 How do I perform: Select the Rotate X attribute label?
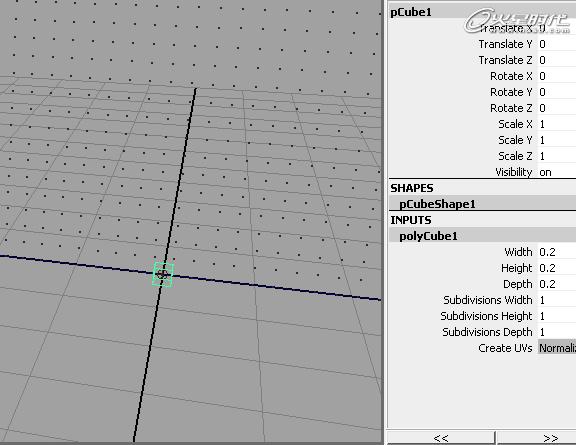pos(511,76)
